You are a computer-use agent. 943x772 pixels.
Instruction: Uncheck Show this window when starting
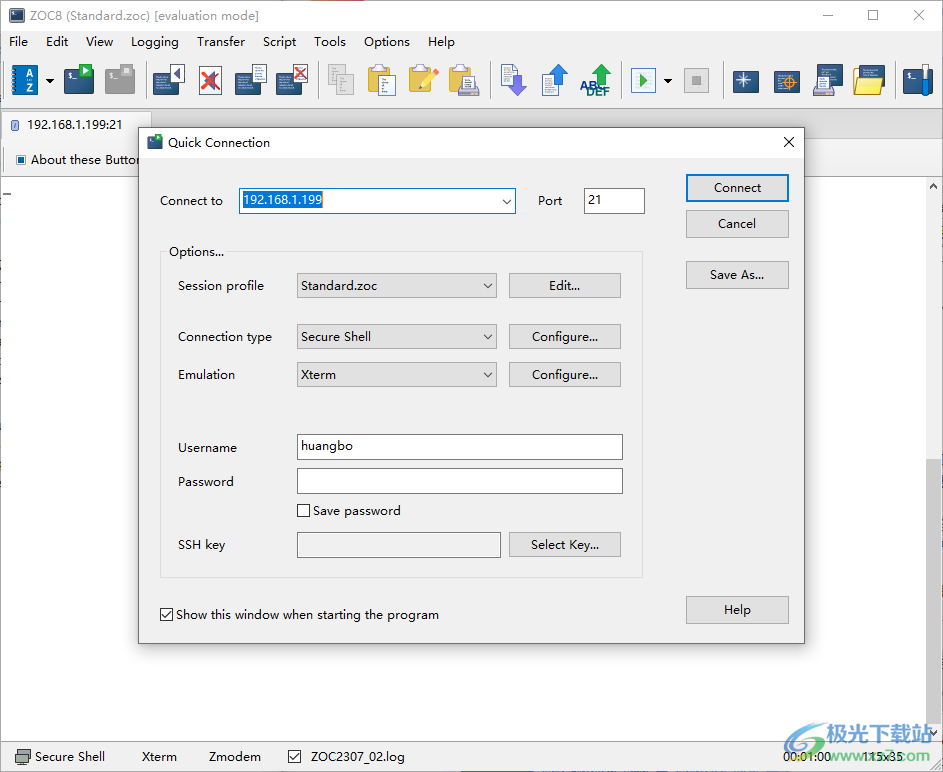click(167, 615)
